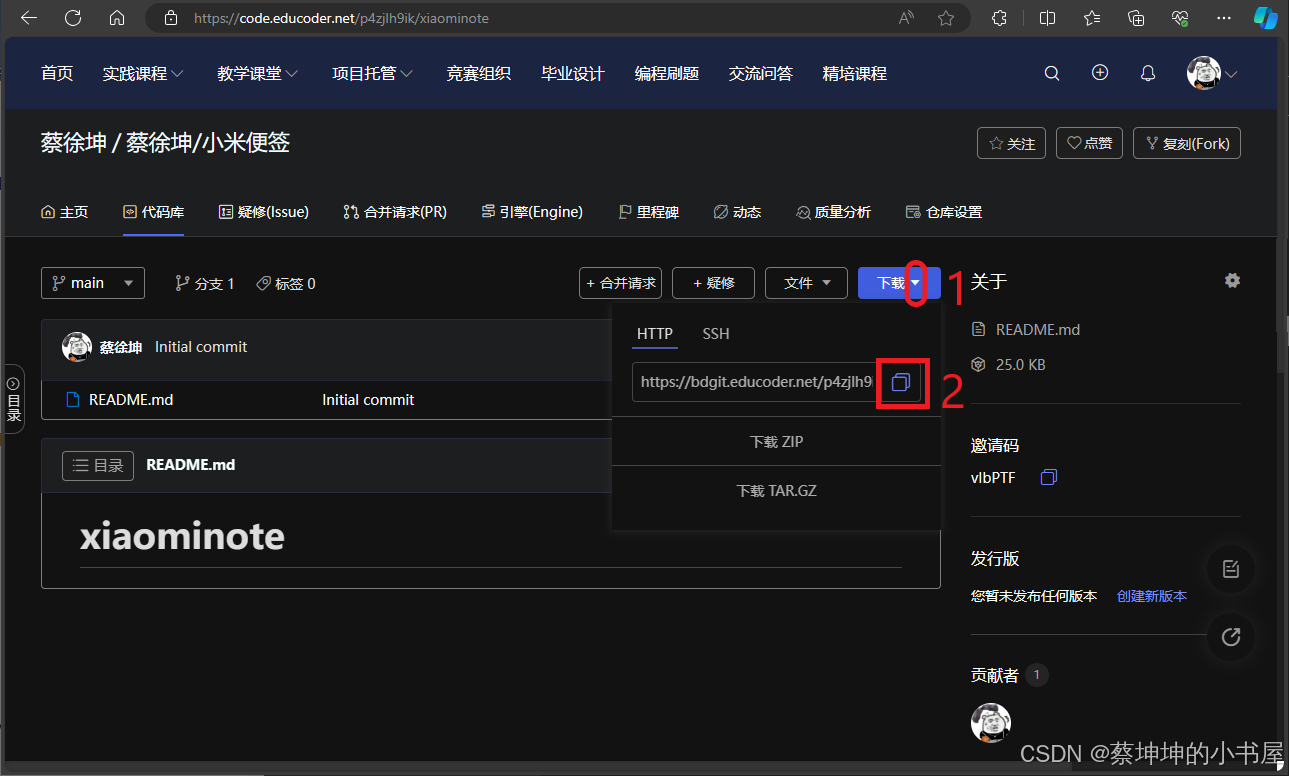
Task: View tags via 标签 0 link
Action: click(286, 283)
